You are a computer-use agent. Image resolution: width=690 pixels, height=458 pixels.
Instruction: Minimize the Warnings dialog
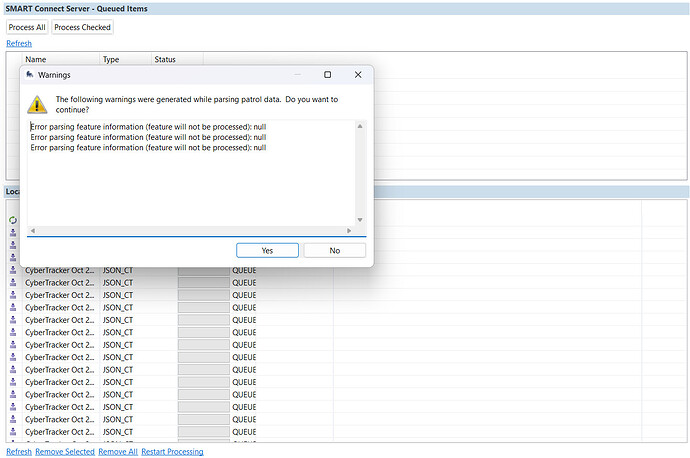point(297,75)
